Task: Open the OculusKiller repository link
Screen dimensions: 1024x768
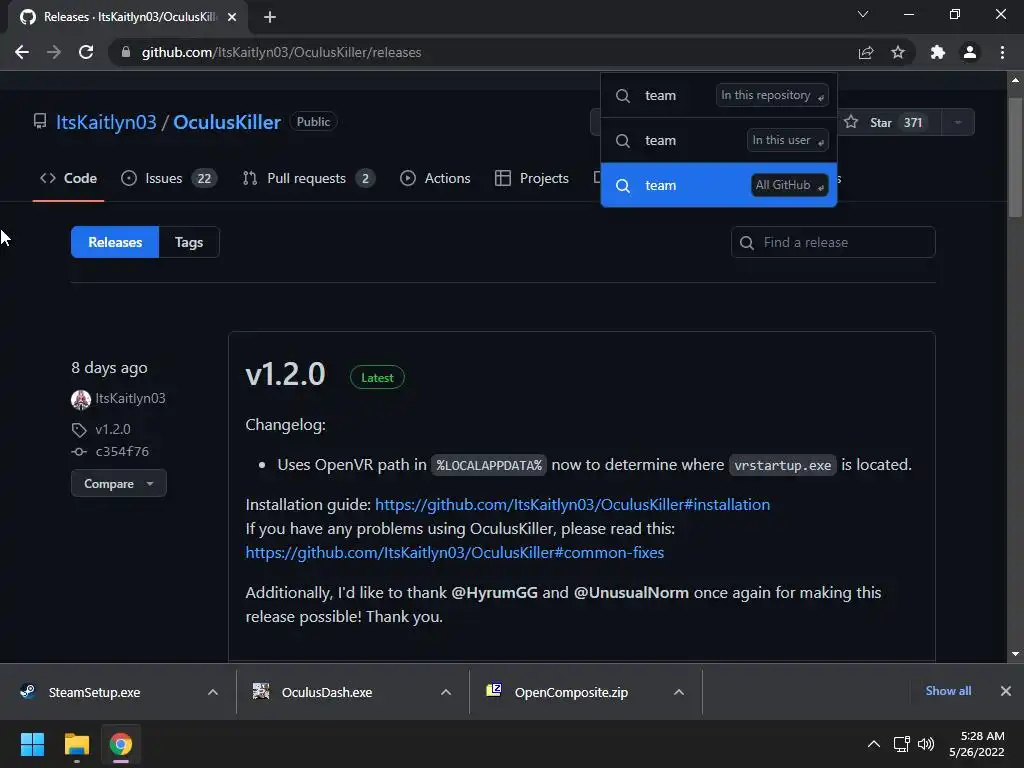Action: (x=227, y=122)
